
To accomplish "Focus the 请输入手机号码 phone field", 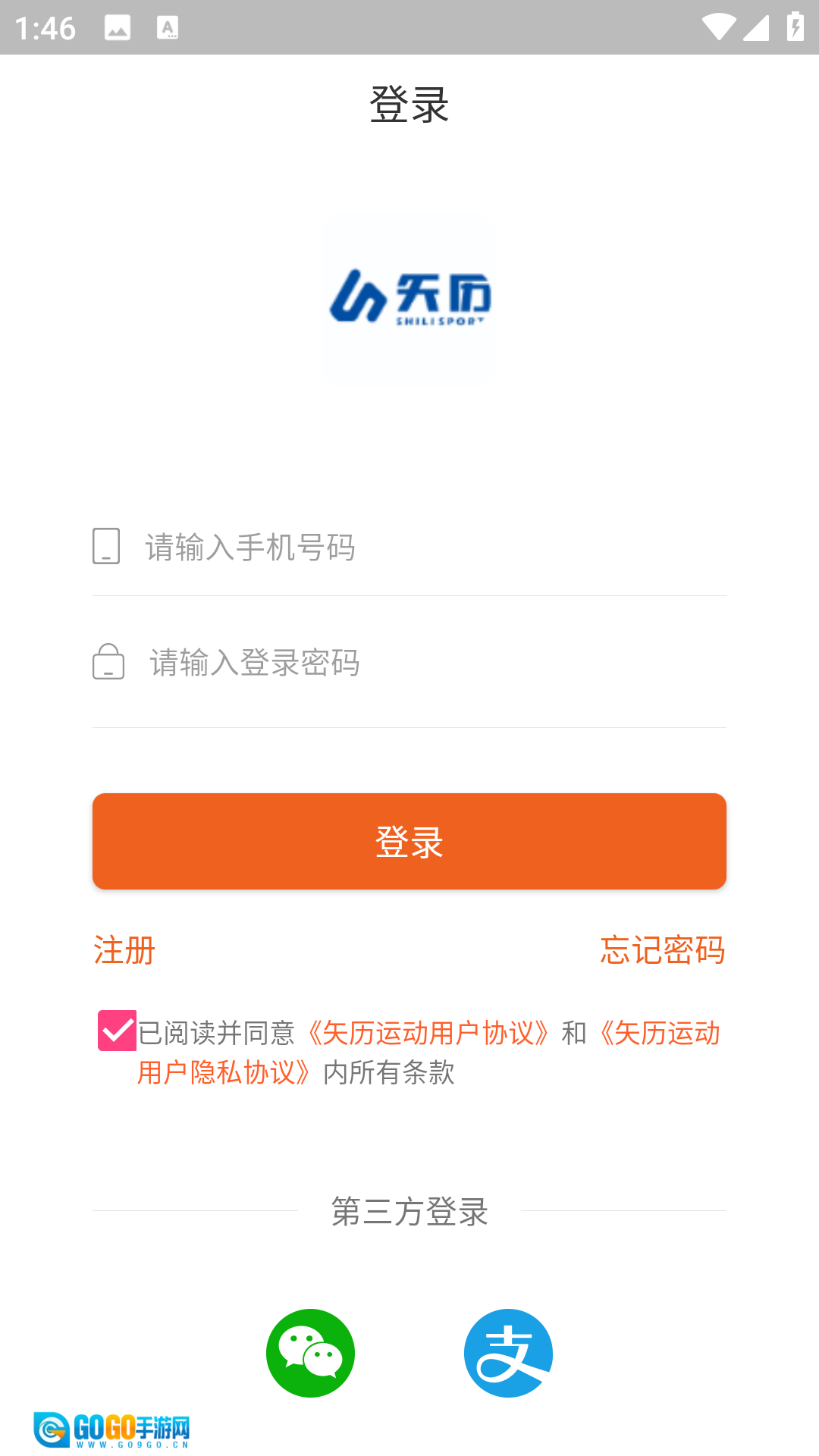I will [x=432, y=547].
